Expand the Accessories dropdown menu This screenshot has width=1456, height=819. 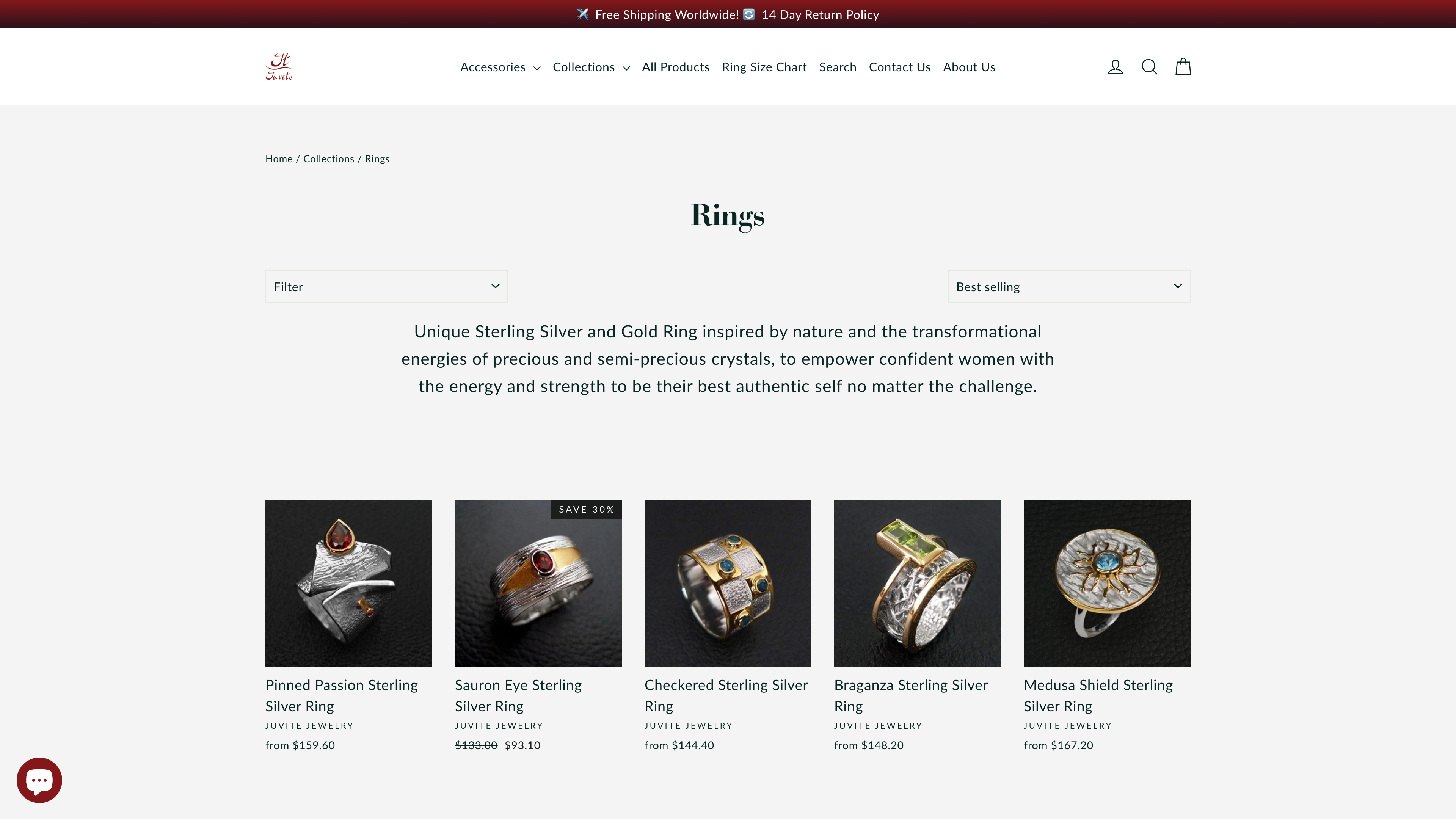coord(499,66)
